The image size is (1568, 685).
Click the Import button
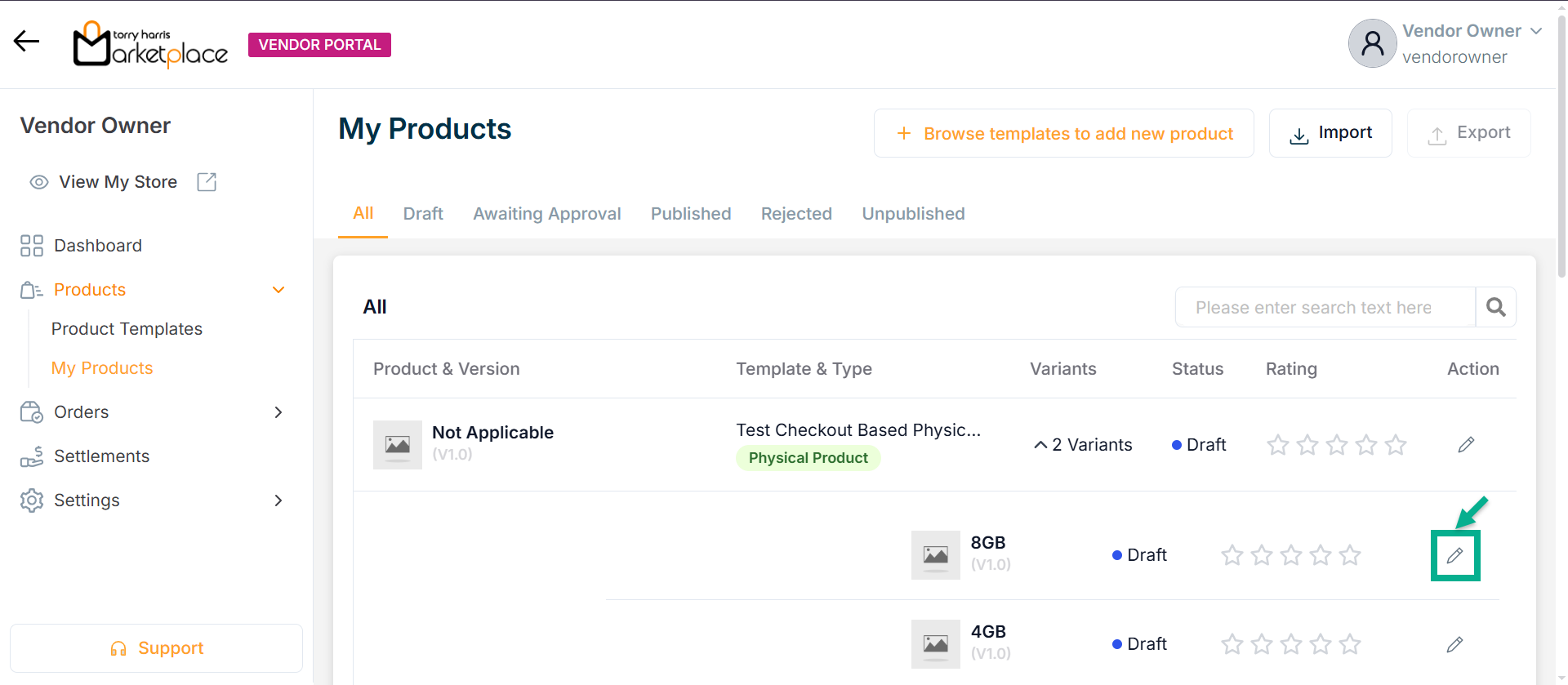coord(1330,133)
